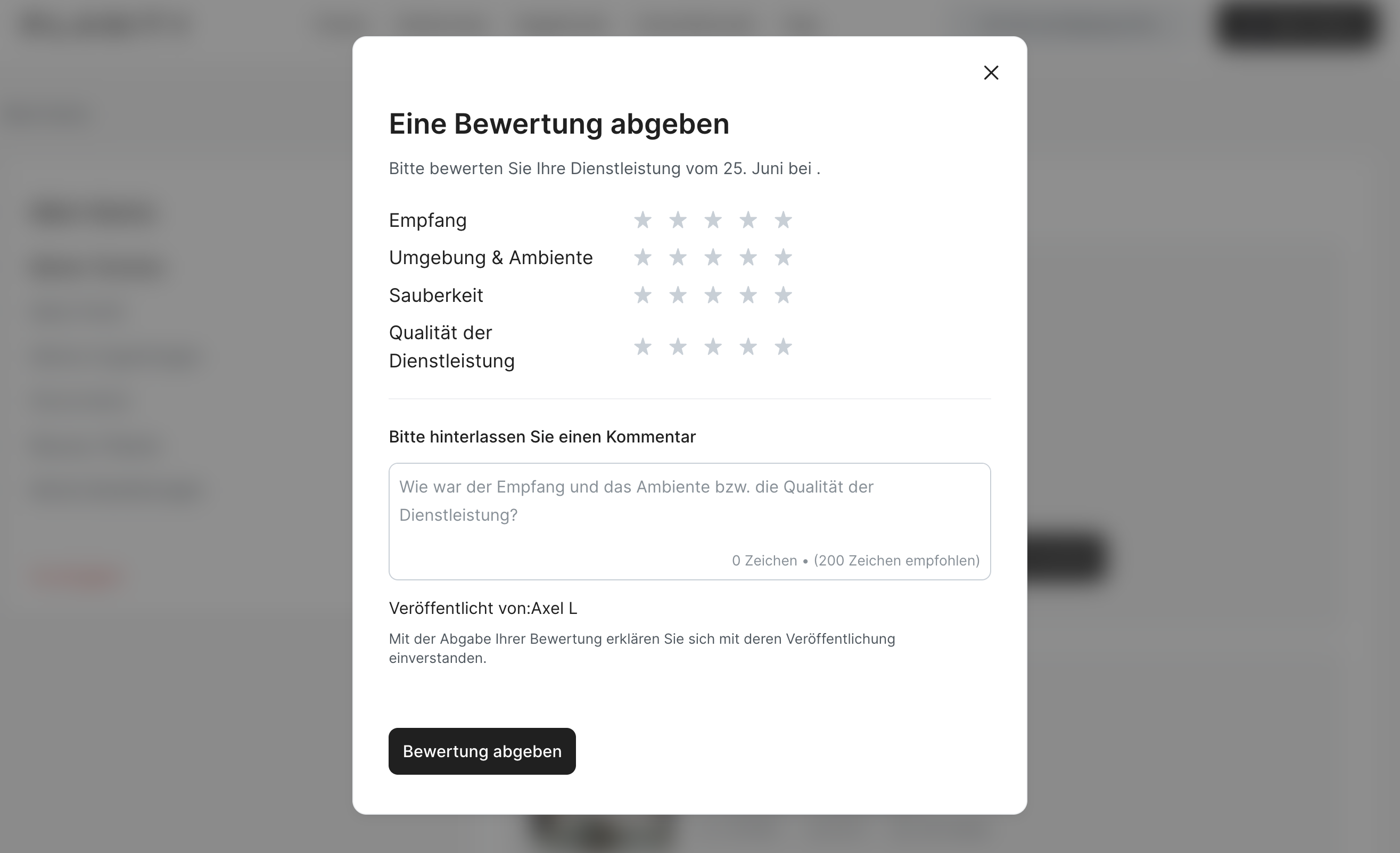Image resolution: width=1400 pixels, height=853 pixels.
Task: Give Sauberkeit five stars
Action: coord(783,295)
